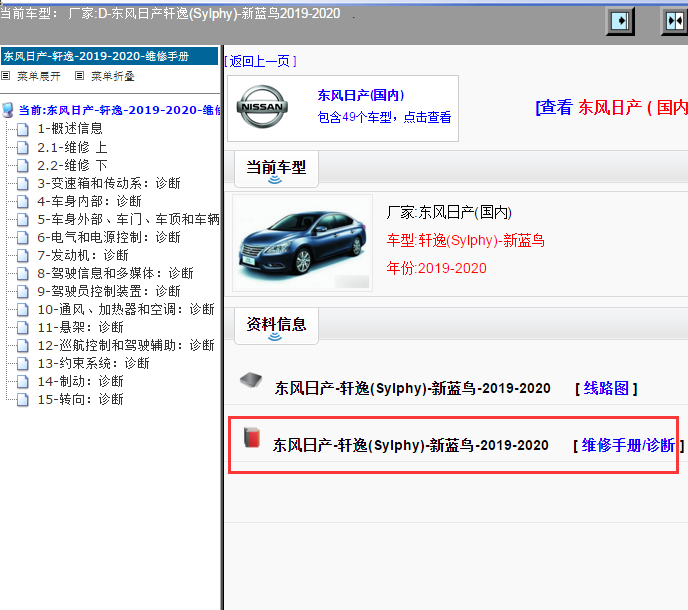This screenshot has width=688, height=610.
Task: Open the 线路图 link
Action: [x=606, y=388]
